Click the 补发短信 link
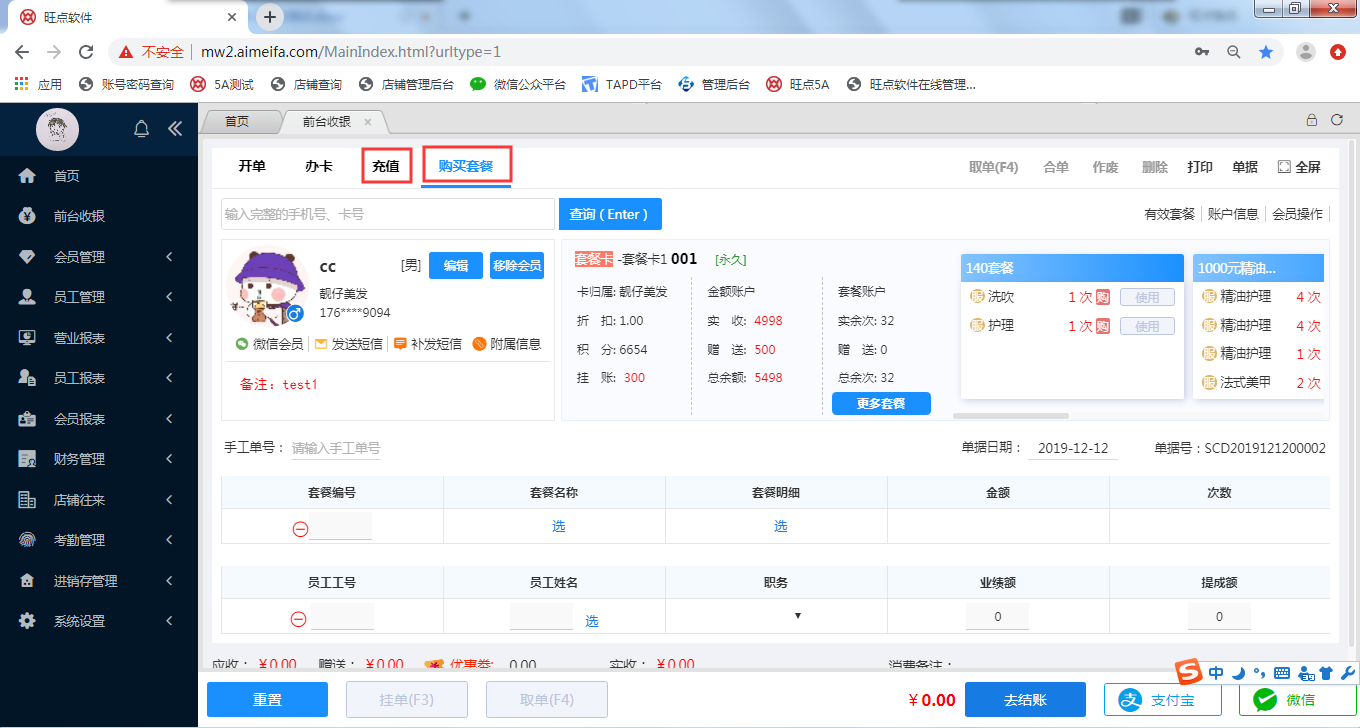This screenshot has height=728, width=1360. coord(427,344)
